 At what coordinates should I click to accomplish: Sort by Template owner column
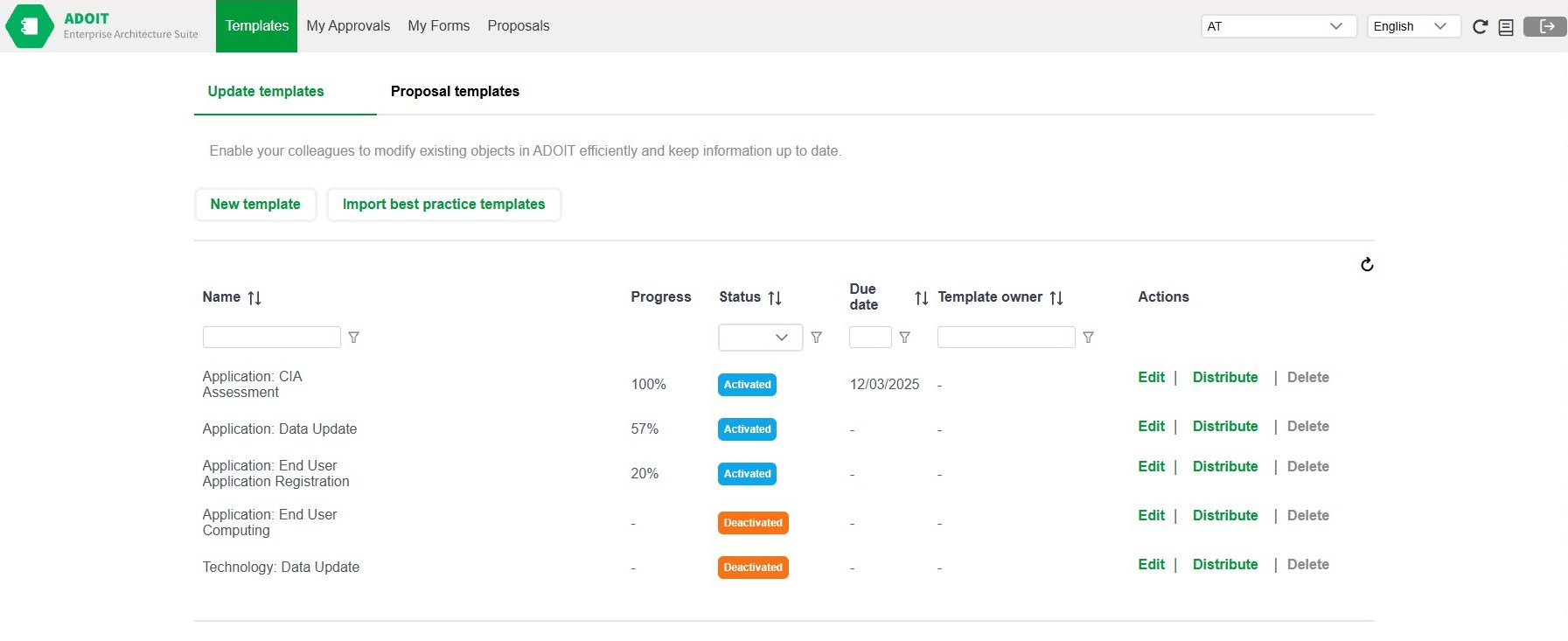click(x=1056, y=298)
